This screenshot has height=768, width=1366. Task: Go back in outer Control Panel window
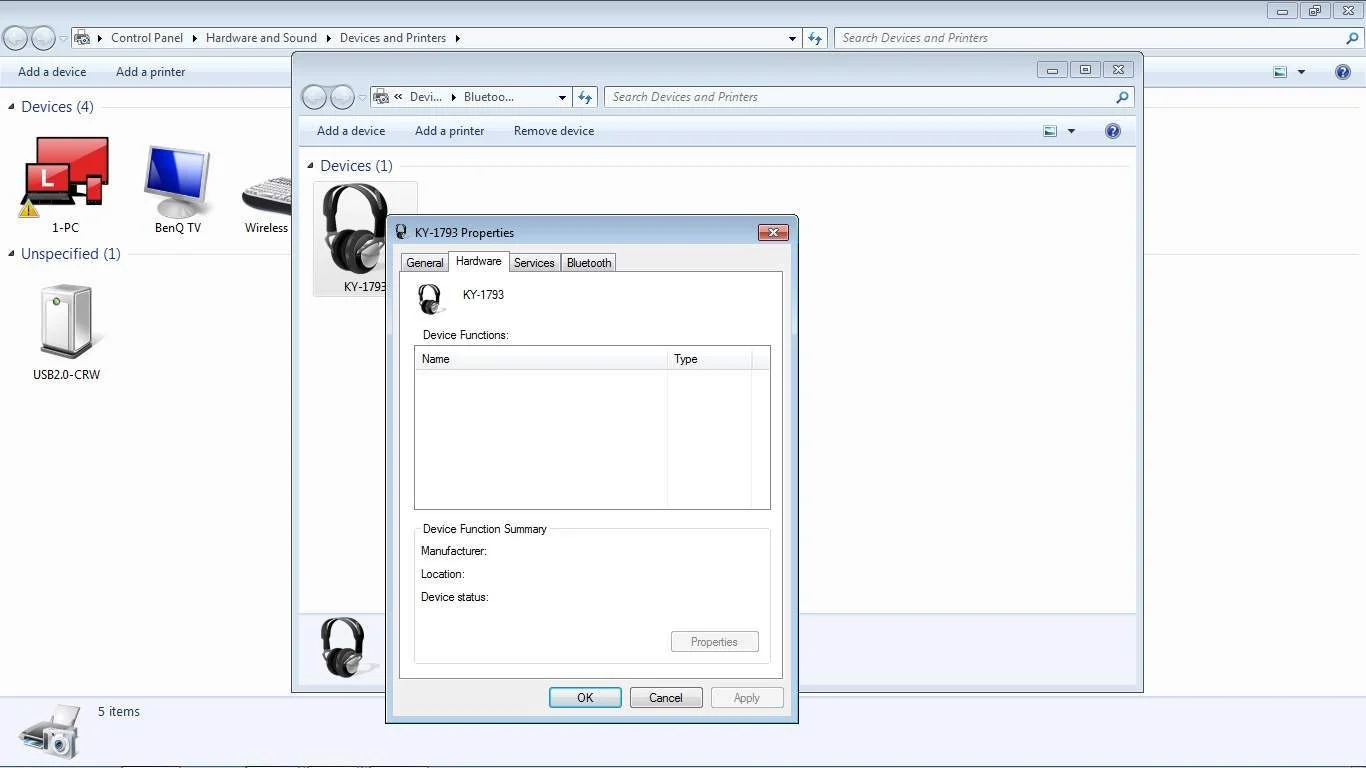coord(15,38)
